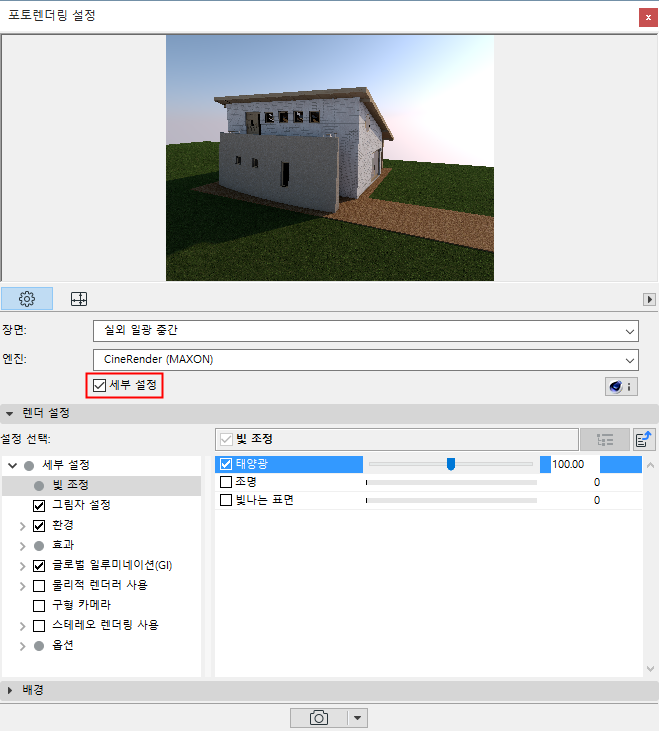This screenshot has width=659, height=731.
Task: Uncheck 그림자 설정 checkbox
Action: tap(39, 505)
